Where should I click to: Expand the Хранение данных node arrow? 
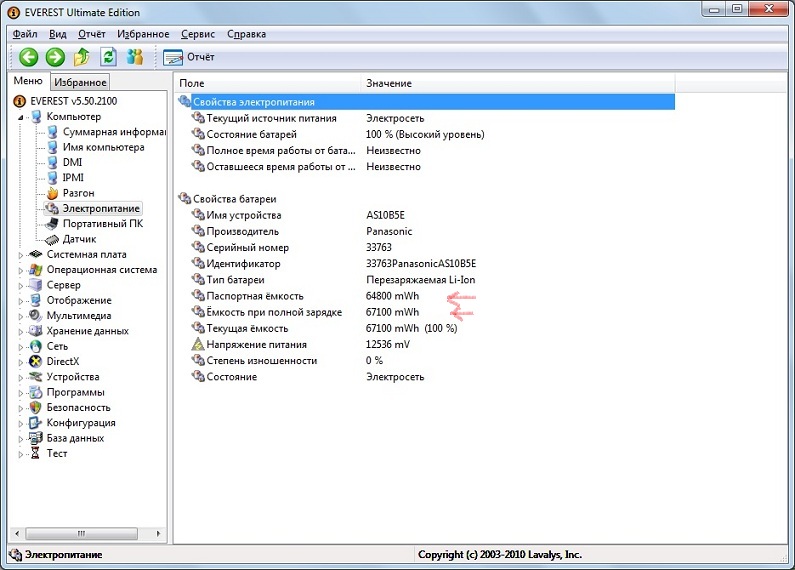pos(21,332)
